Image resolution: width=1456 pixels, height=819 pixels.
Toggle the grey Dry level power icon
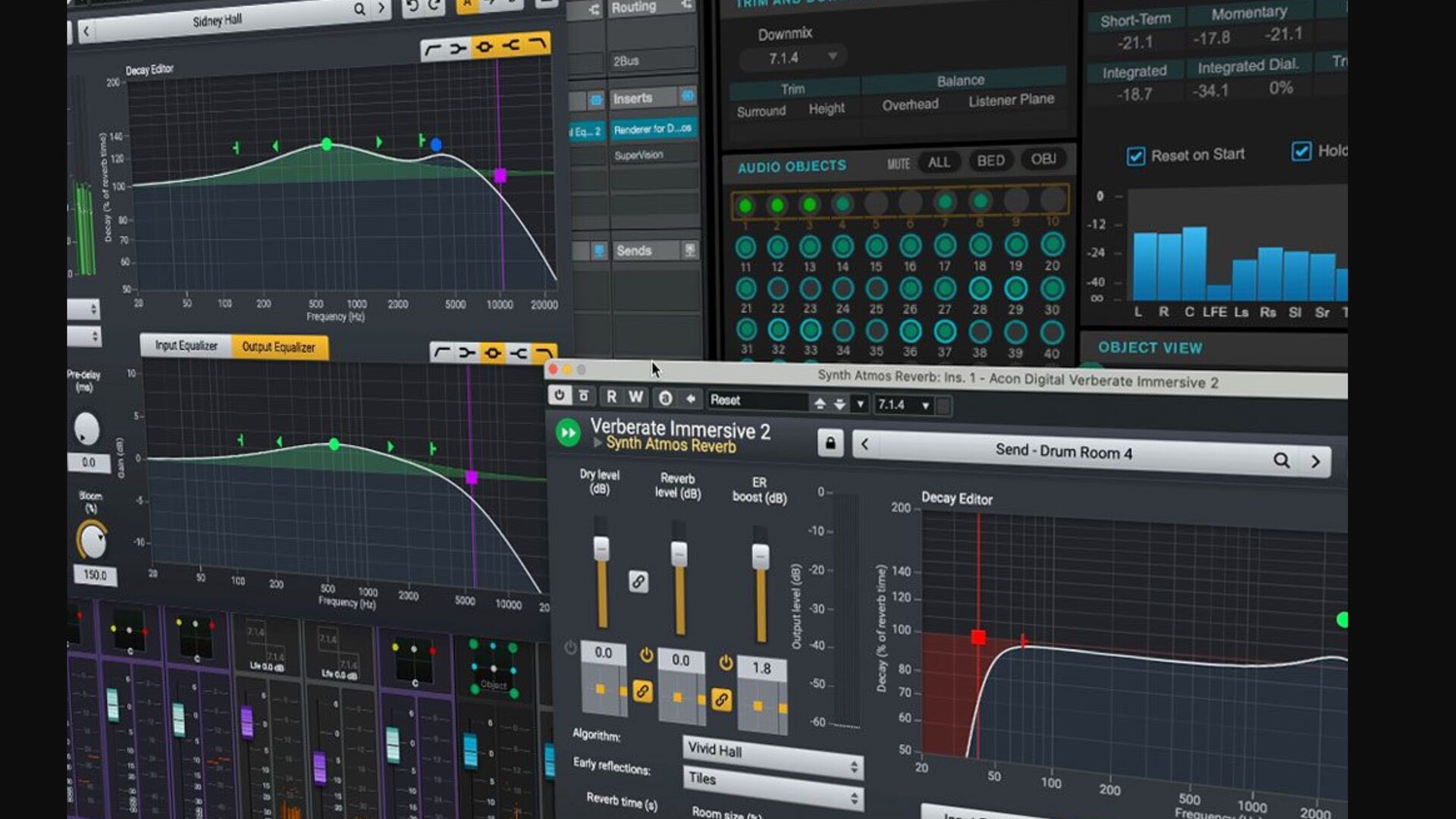[570, 648]
